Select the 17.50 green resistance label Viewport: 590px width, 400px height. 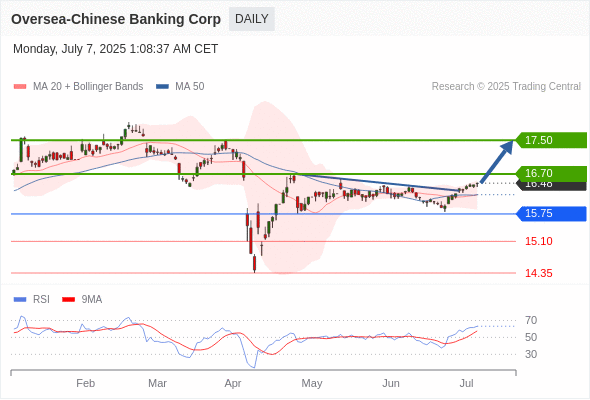click(551, 140)
